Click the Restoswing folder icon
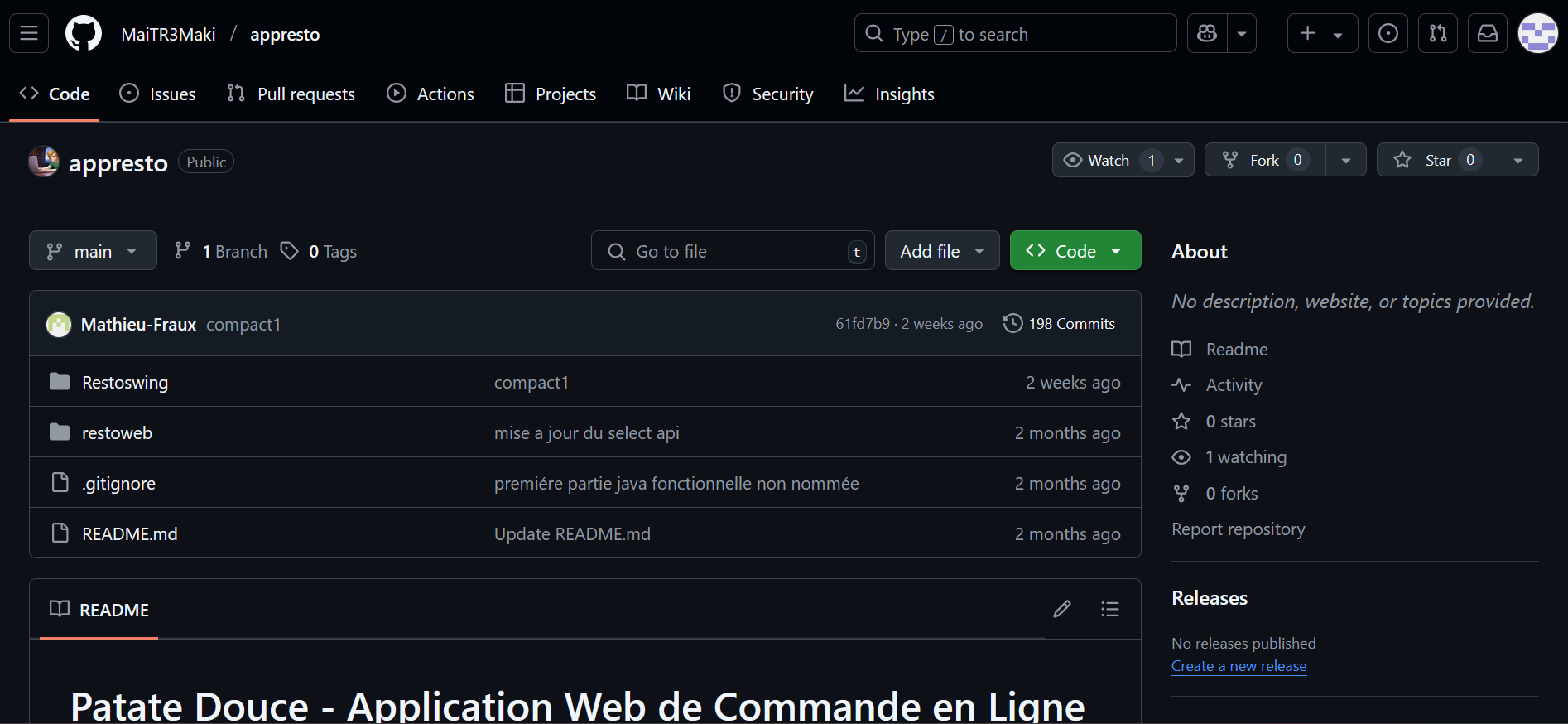This screenshot has width=1568, height=724. click(60, 381)
